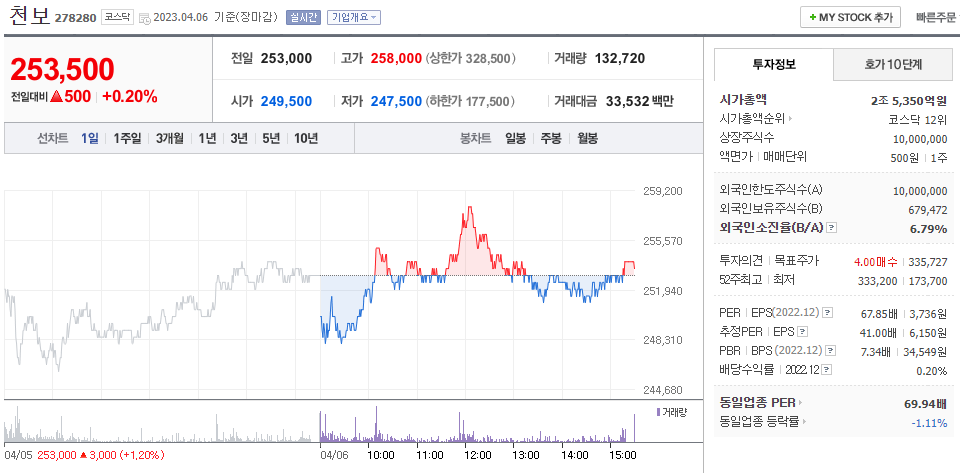Click the help icon next to 추정PER EPS
The height and width of the screenshot is (473, 960).
pyautogui.click(x=803, y=332)
